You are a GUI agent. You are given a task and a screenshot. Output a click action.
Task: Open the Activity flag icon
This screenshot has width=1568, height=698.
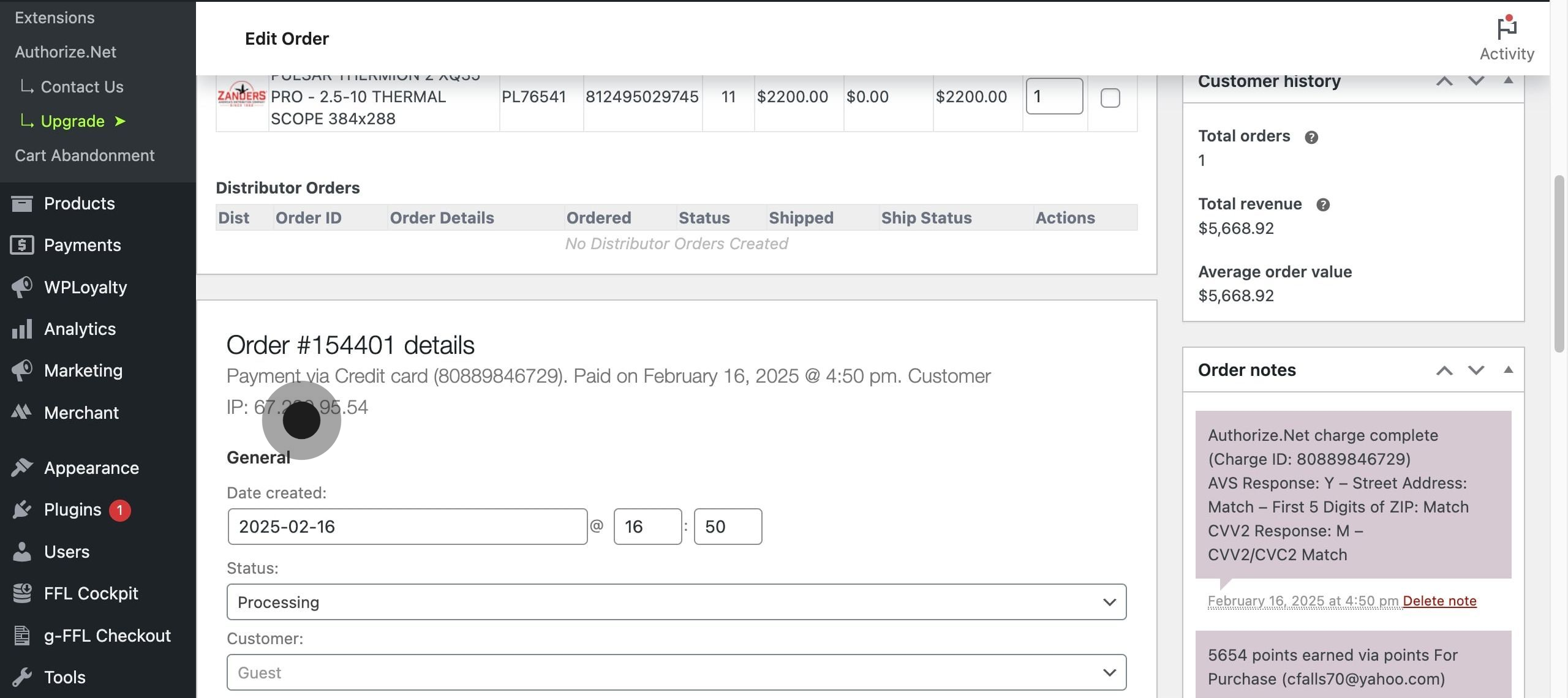(x=1506, y=29)
